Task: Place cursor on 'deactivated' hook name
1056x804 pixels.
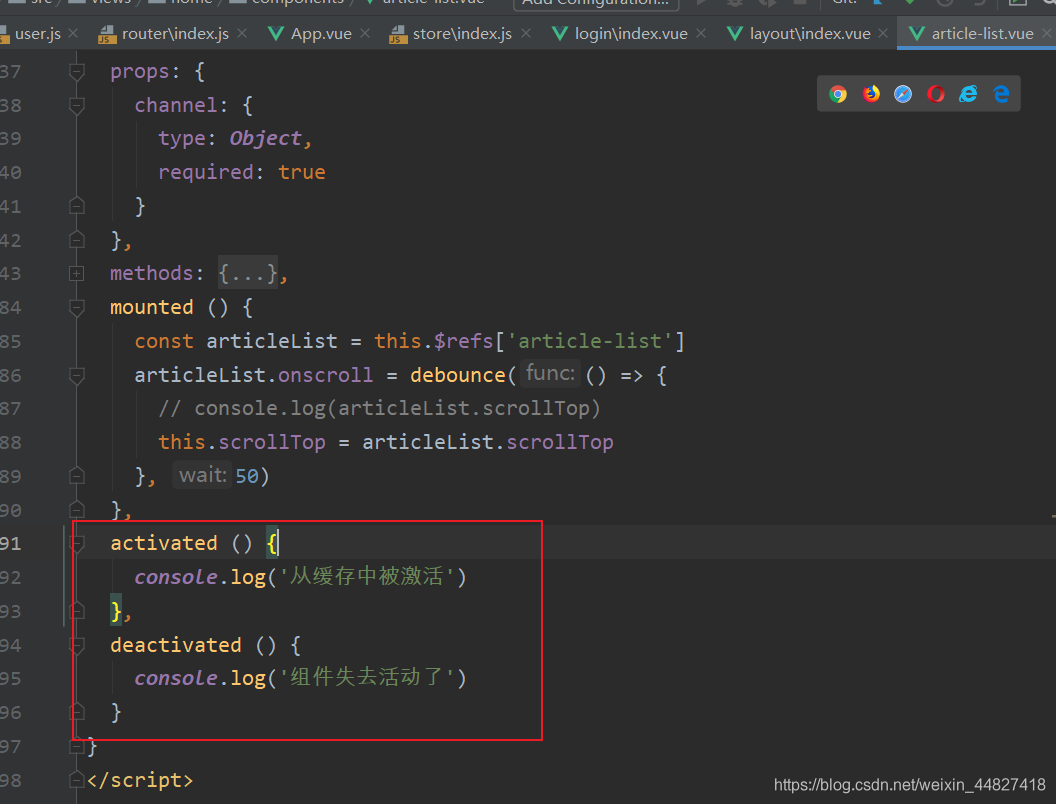Action: coord(176,644)
